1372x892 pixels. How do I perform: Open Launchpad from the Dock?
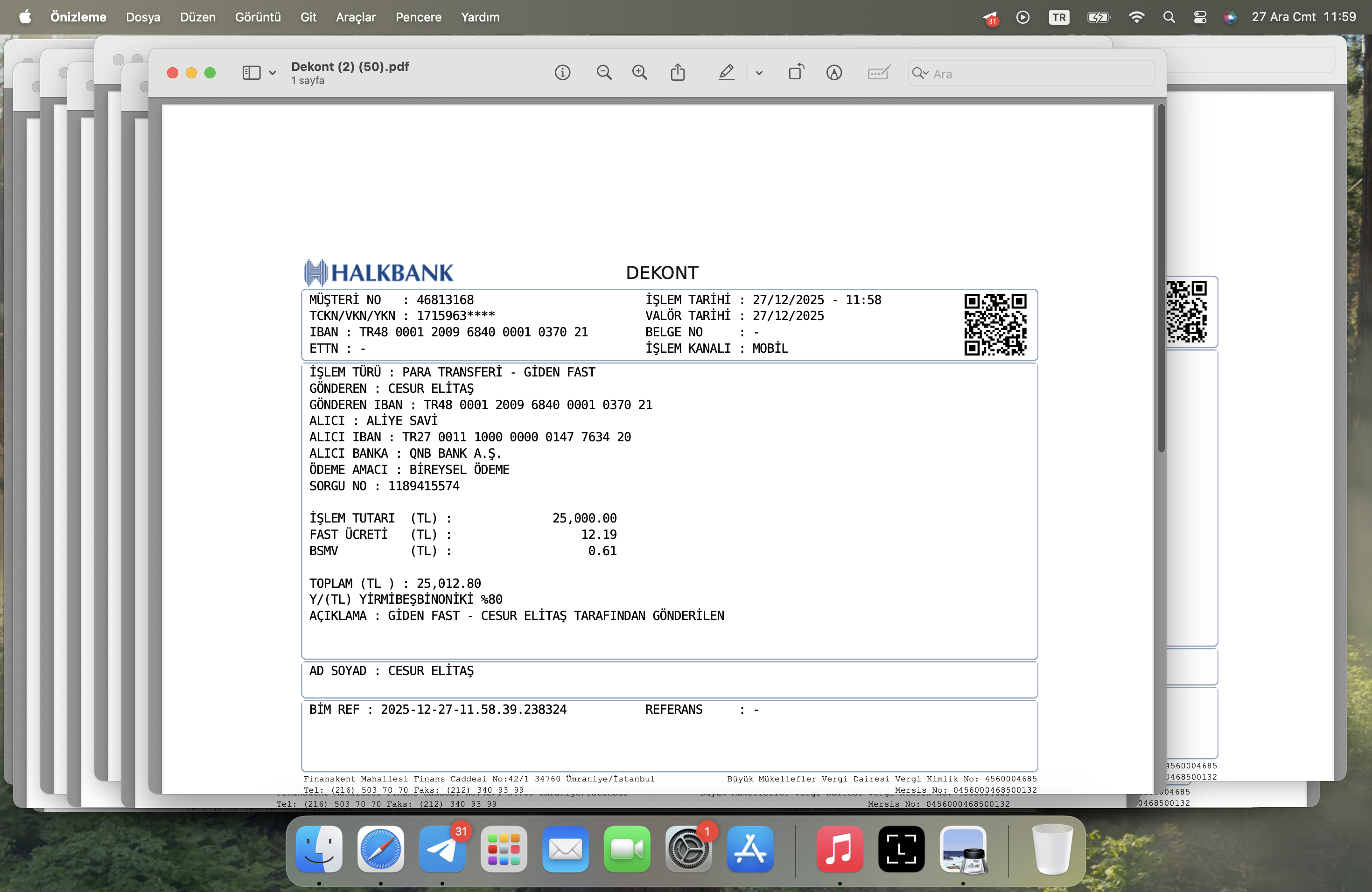pyautogui.click(x=504, y=849)
